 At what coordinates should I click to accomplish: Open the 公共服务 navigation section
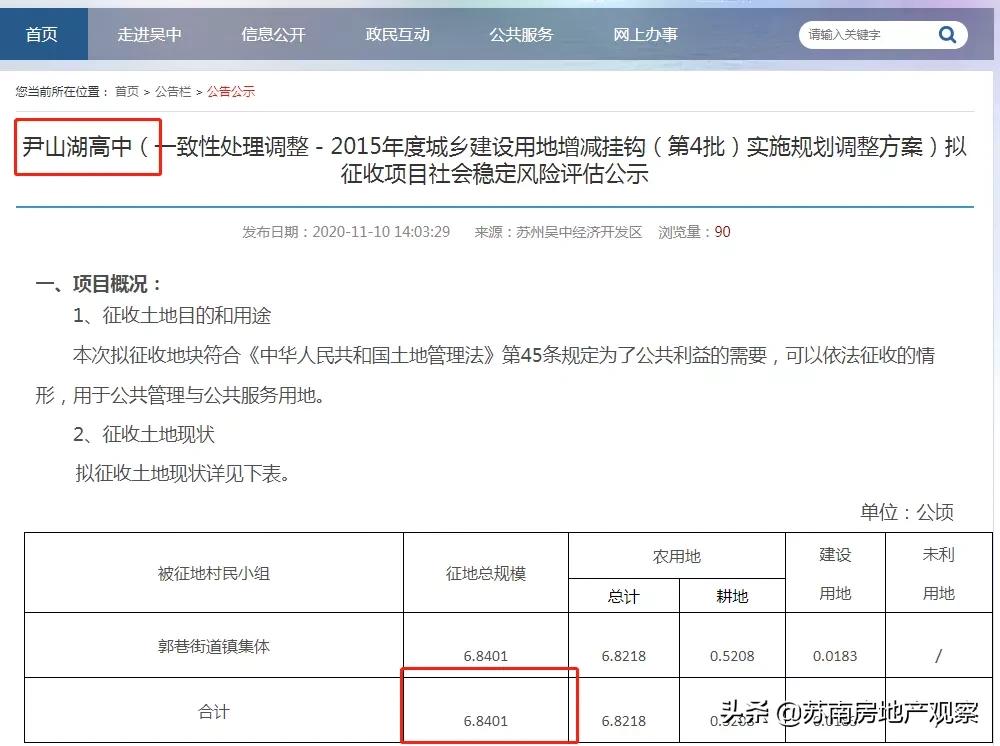point(520,33)
